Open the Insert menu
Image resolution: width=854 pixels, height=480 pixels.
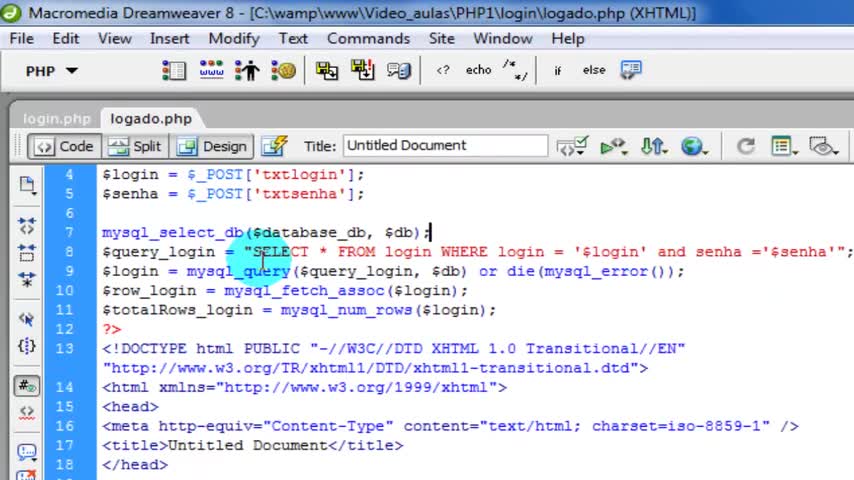coord(169,39)
